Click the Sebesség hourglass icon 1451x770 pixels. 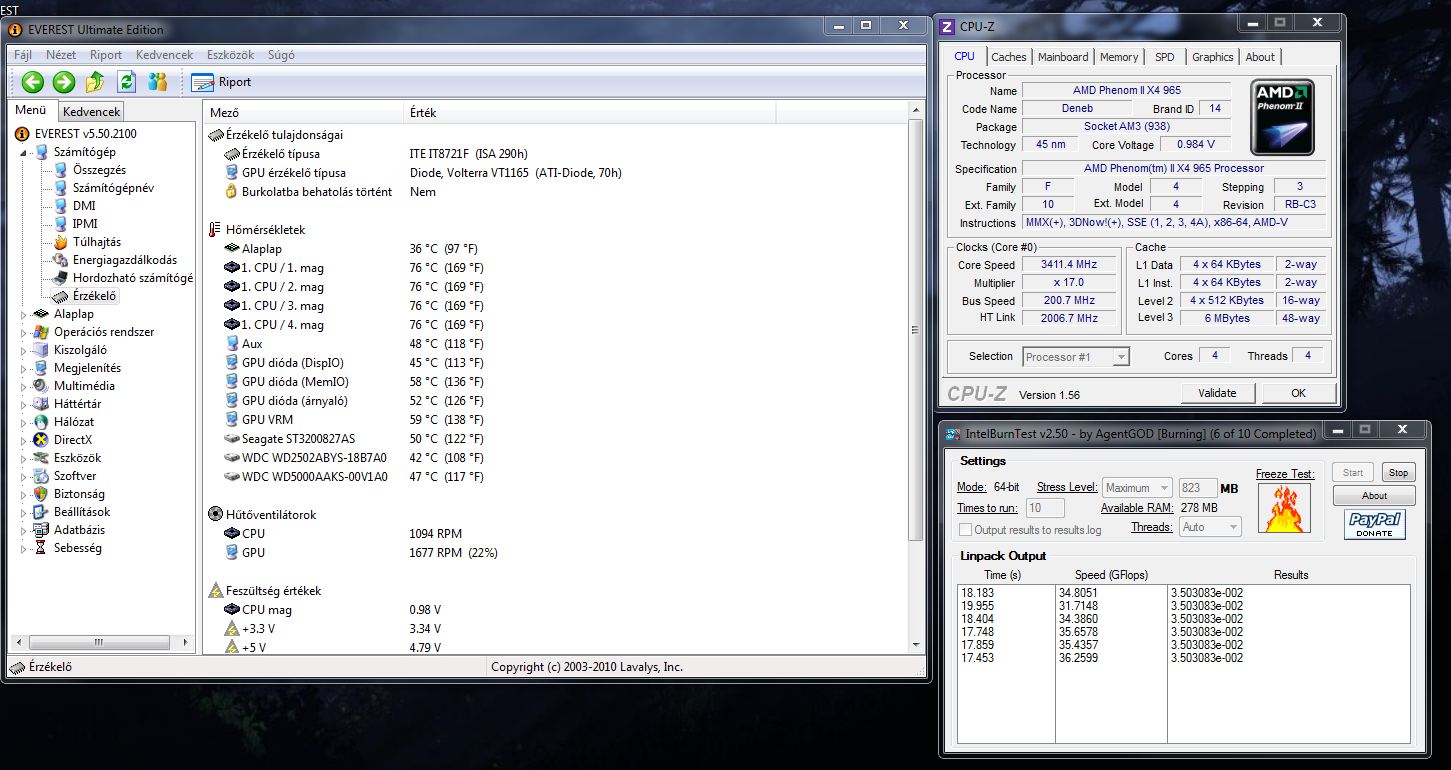click(x=41, y=548)
